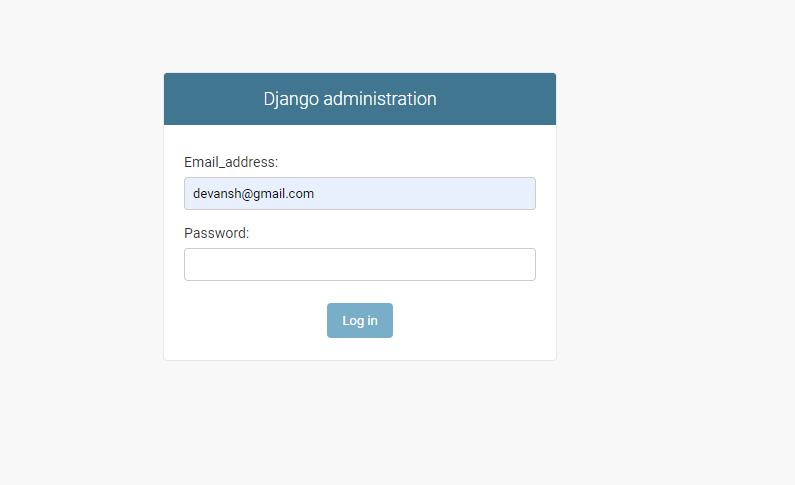Click the word administration in the header

[x=380, y=99]
